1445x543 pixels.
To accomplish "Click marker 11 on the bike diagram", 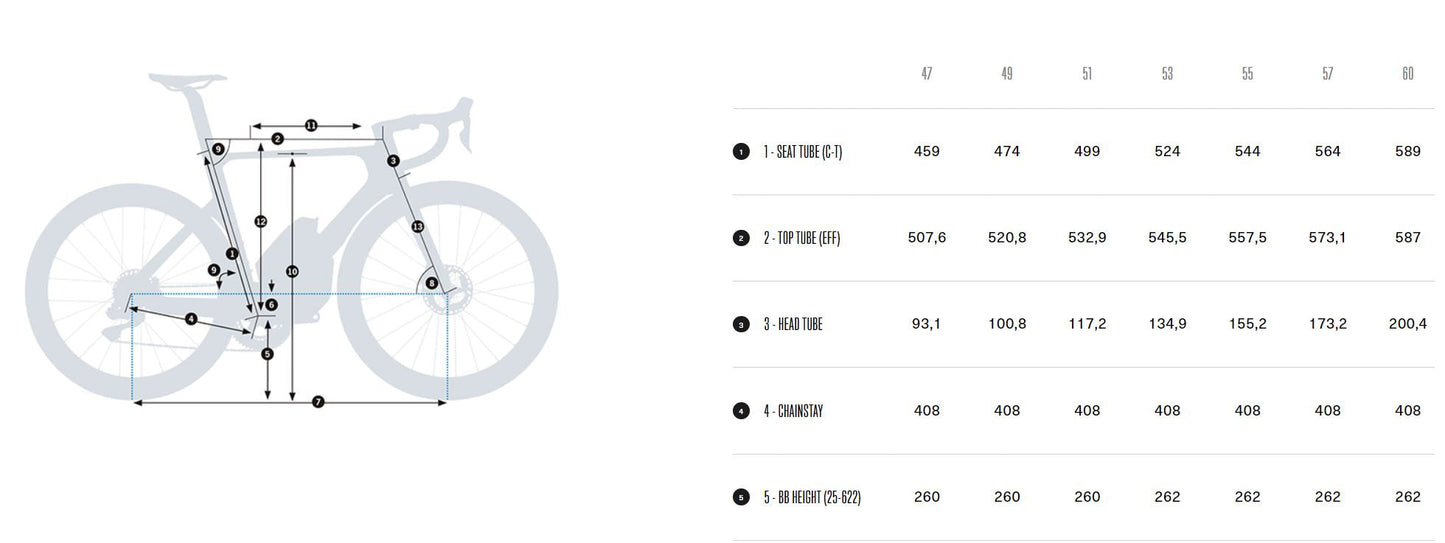I will pos(311,126).
